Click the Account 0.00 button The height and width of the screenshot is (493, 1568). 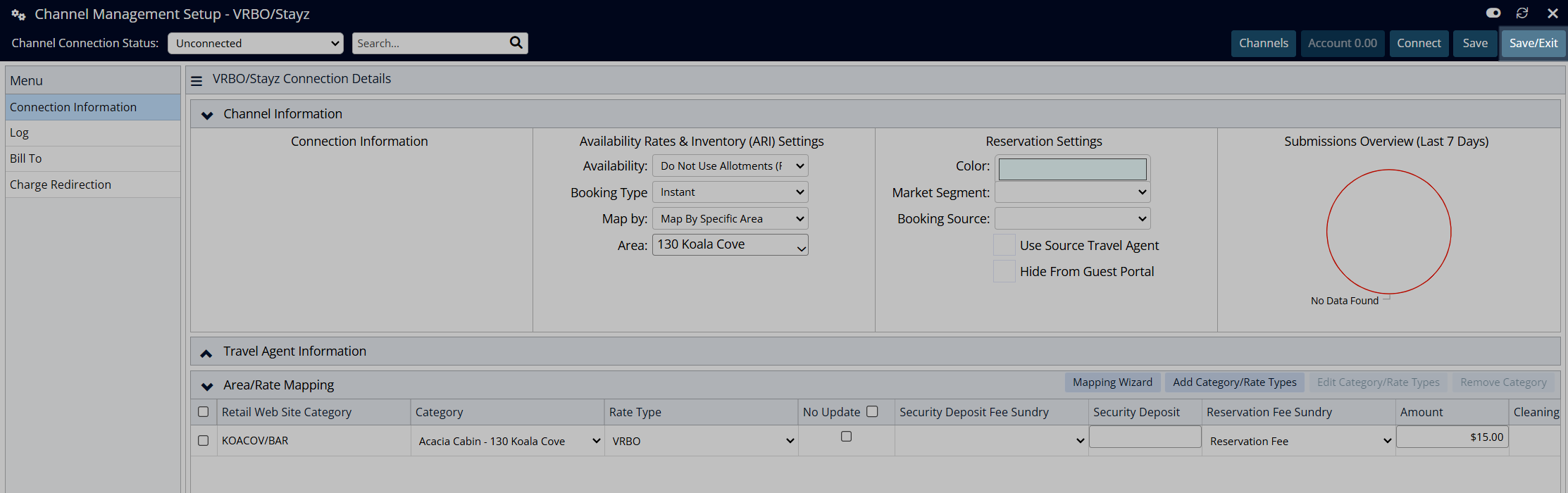[x=1343, y=43]
